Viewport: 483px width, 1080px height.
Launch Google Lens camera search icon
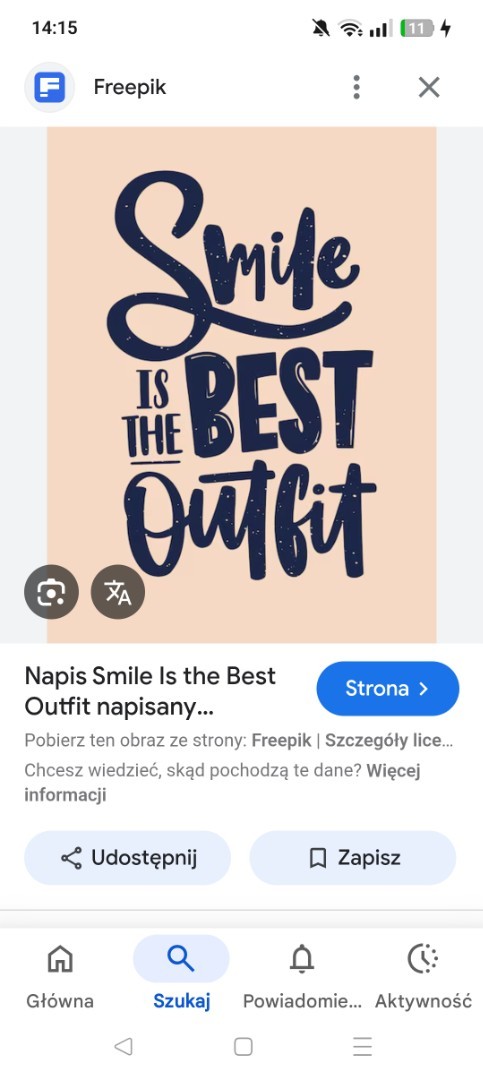coord(52,592)
